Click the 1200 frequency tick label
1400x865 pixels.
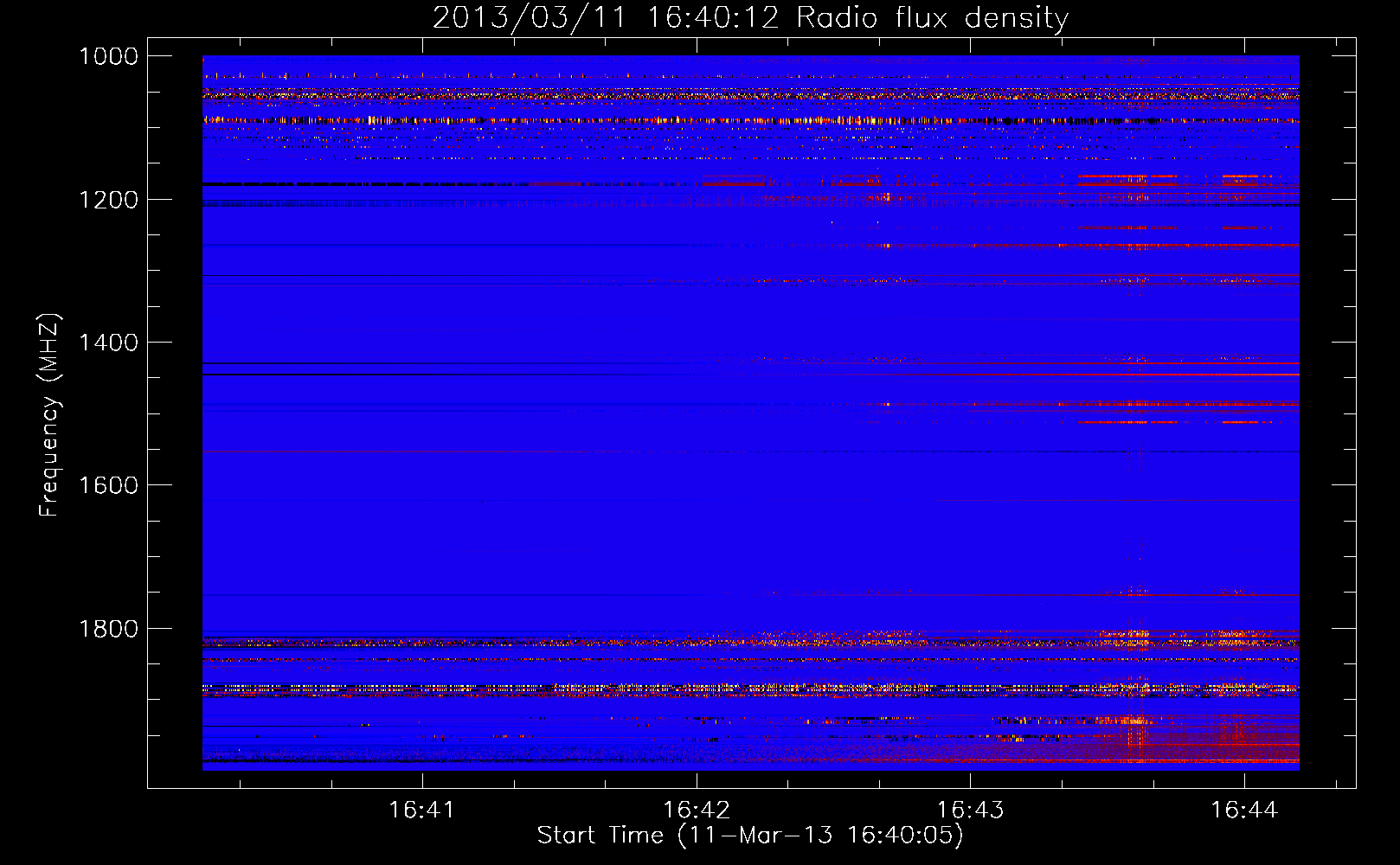click(x=108, y=200)
